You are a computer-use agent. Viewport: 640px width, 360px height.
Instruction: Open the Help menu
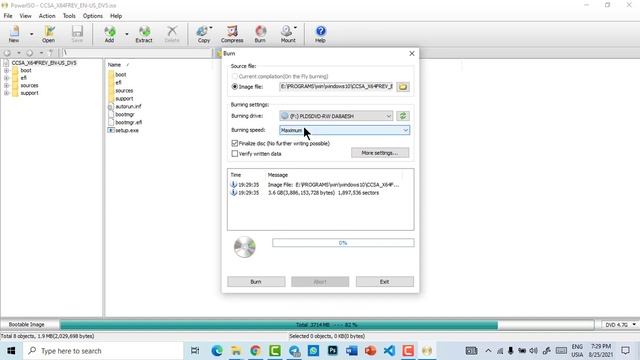pos(116,16)
